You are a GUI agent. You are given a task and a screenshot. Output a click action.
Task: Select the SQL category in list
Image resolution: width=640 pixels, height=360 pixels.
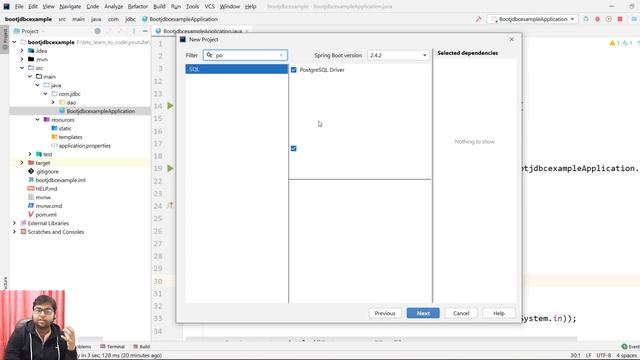point(237,69)
